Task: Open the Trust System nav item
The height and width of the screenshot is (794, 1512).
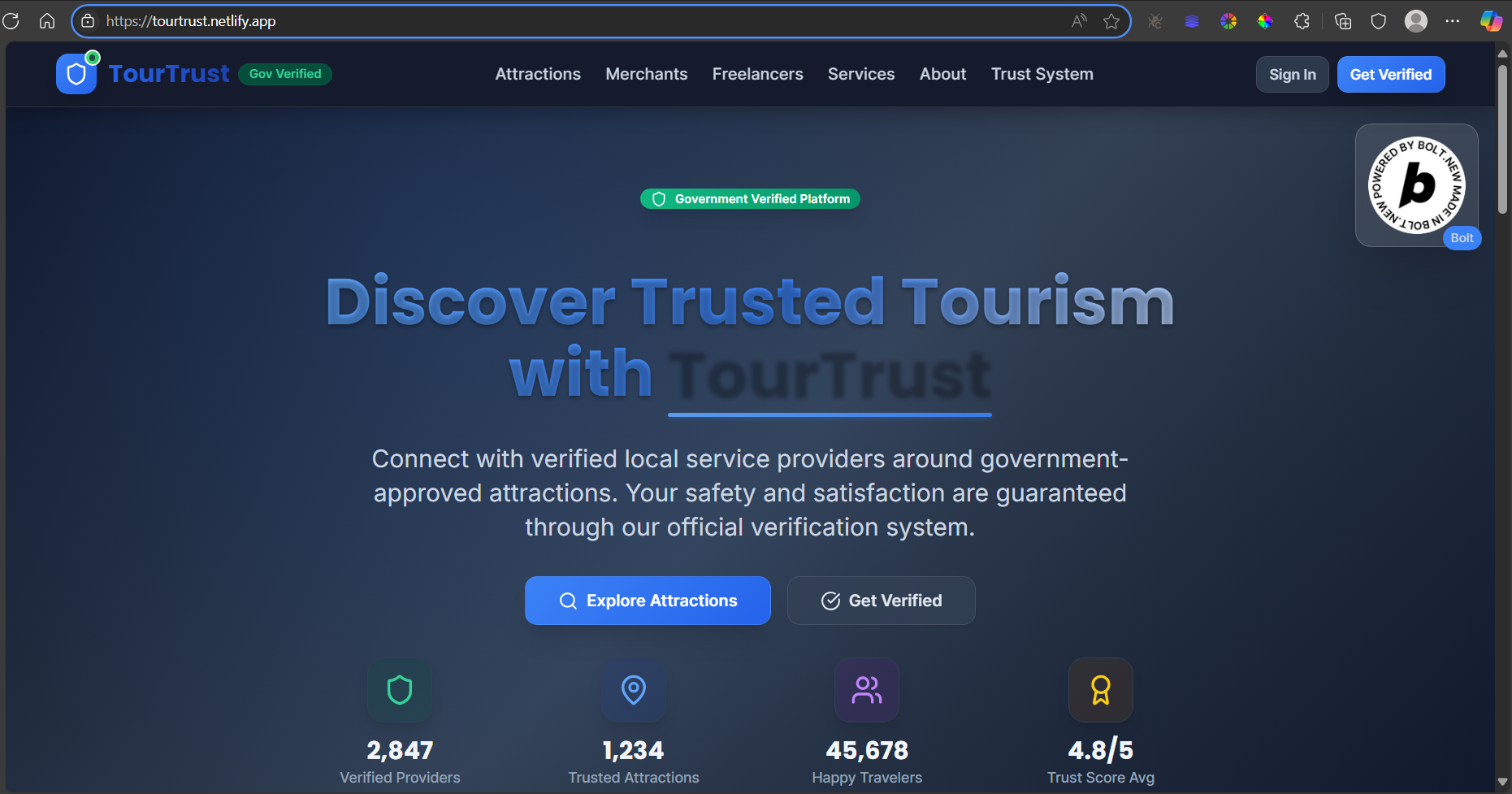Action: coord(1042,74)
